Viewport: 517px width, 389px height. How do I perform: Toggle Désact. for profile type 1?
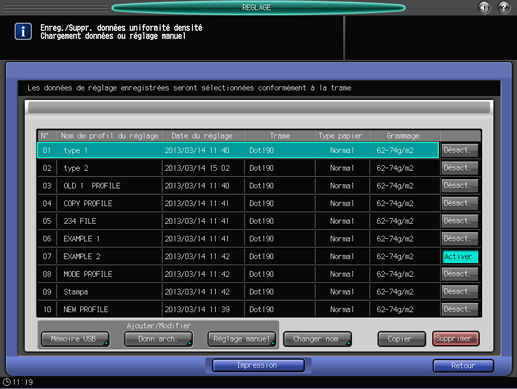[x=460, y=150]
